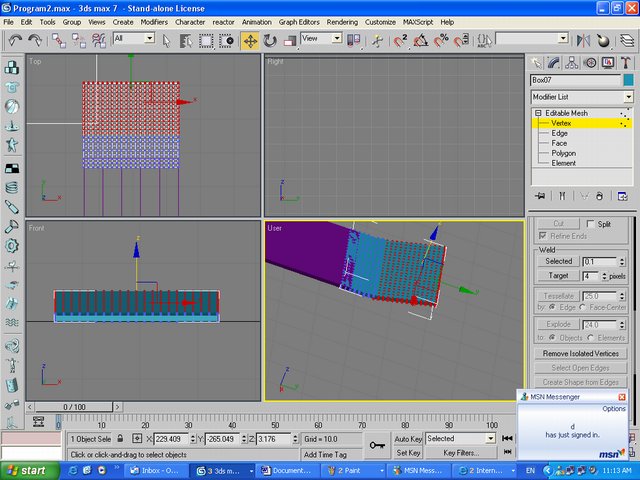Choose the Elements explode radio button
Image resolution: width=640 pixels, height=480 pixels.
pyautogui.click(x=592, y=337)
